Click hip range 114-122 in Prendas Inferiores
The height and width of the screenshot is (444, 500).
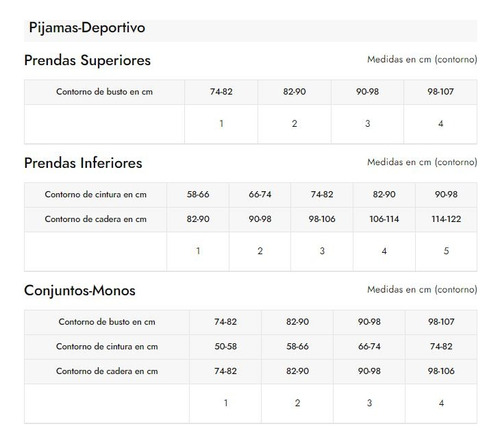click(446, 219)
